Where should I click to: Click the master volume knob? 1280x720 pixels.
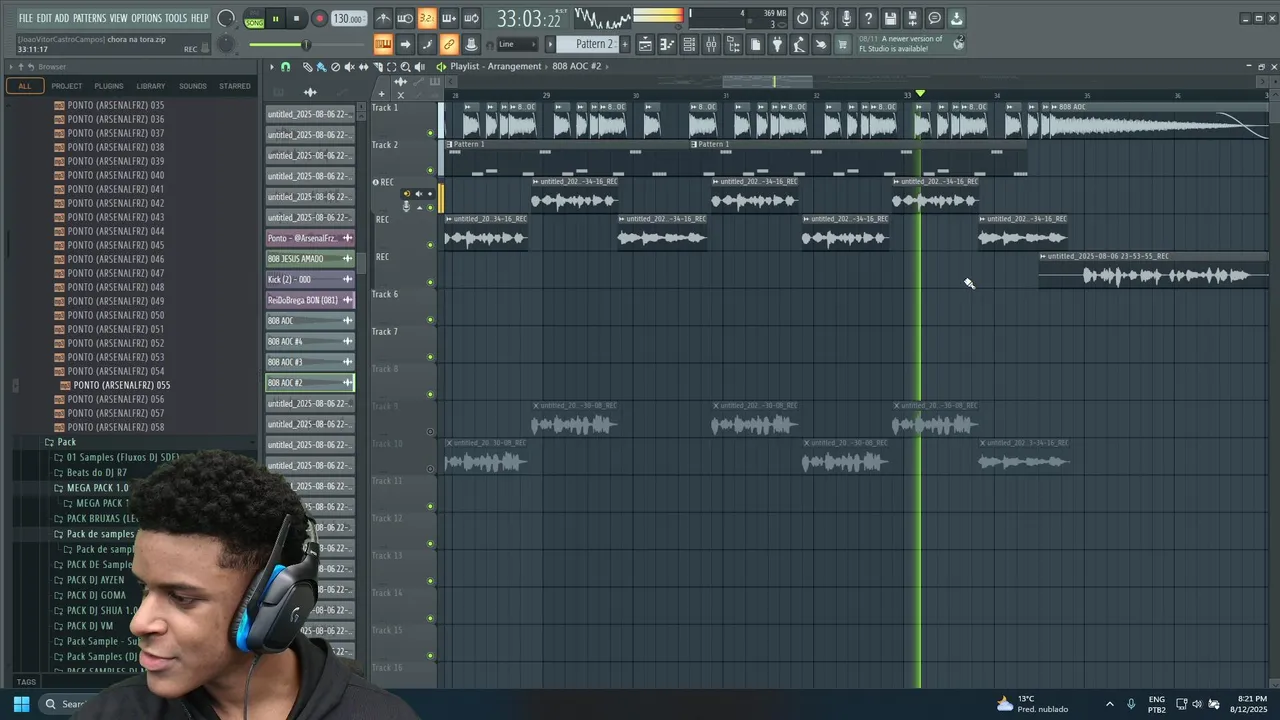click(x=226, y=18)
